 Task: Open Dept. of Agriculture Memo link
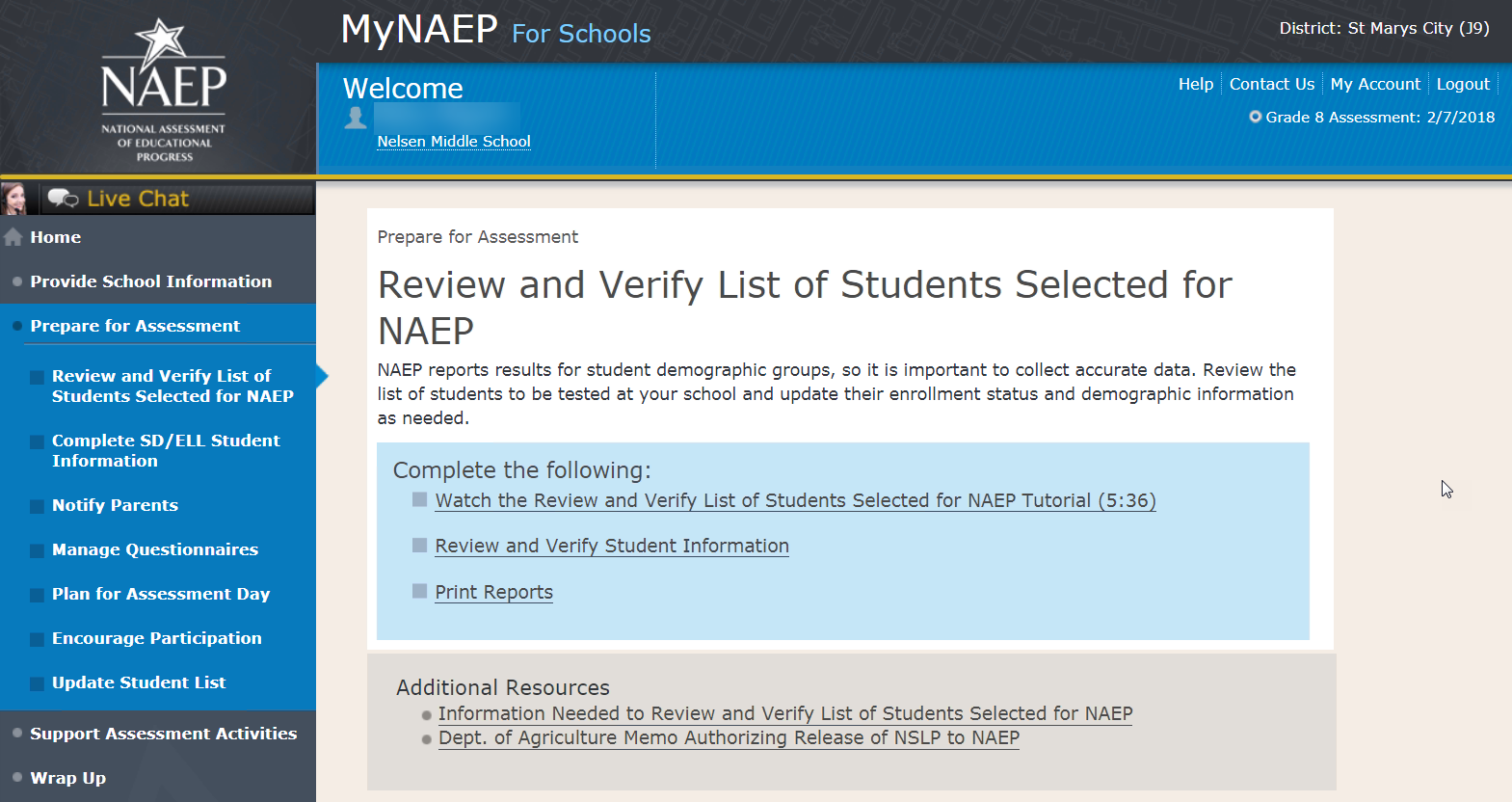pyautogui.click(x=729, y=738)
